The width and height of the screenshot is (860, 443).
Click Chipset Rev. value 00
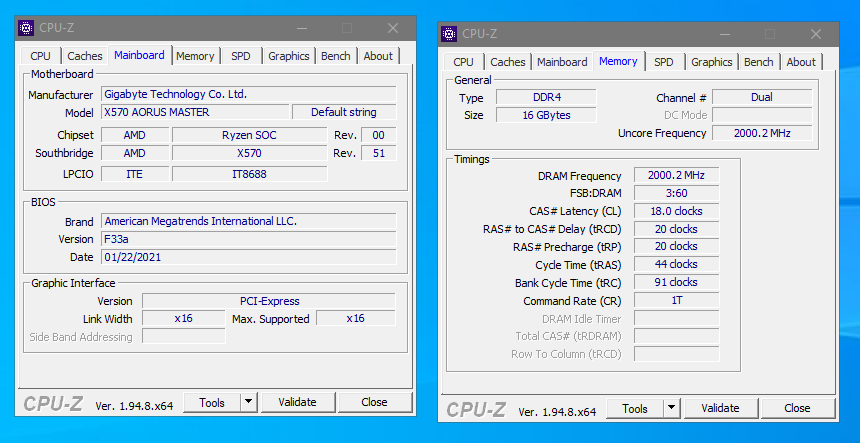[x=379, y=135]
